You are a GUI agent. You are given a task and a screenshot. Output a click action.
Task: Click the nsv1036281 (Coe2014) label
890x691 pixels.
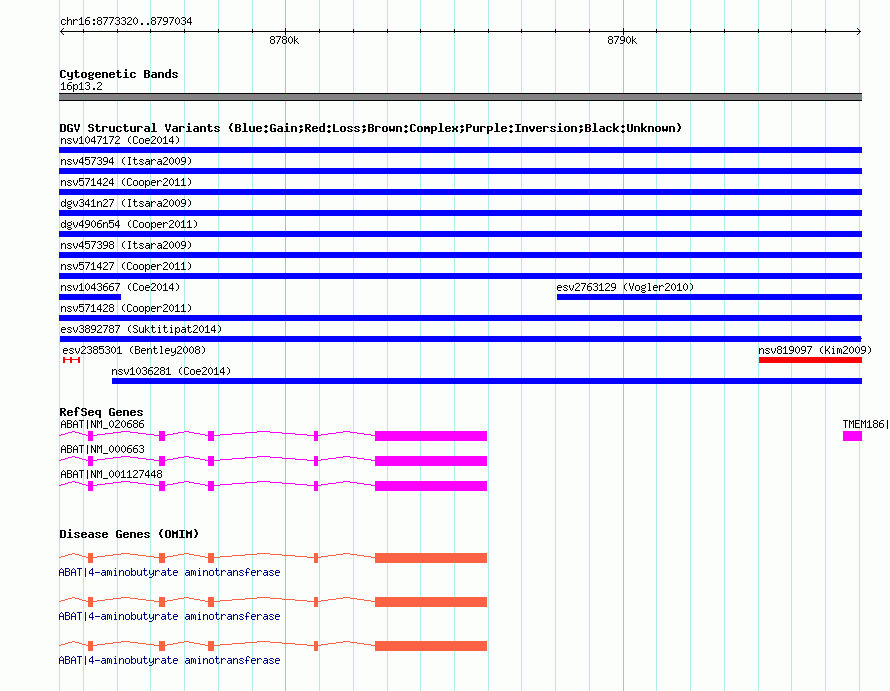[x=171, y=371]
